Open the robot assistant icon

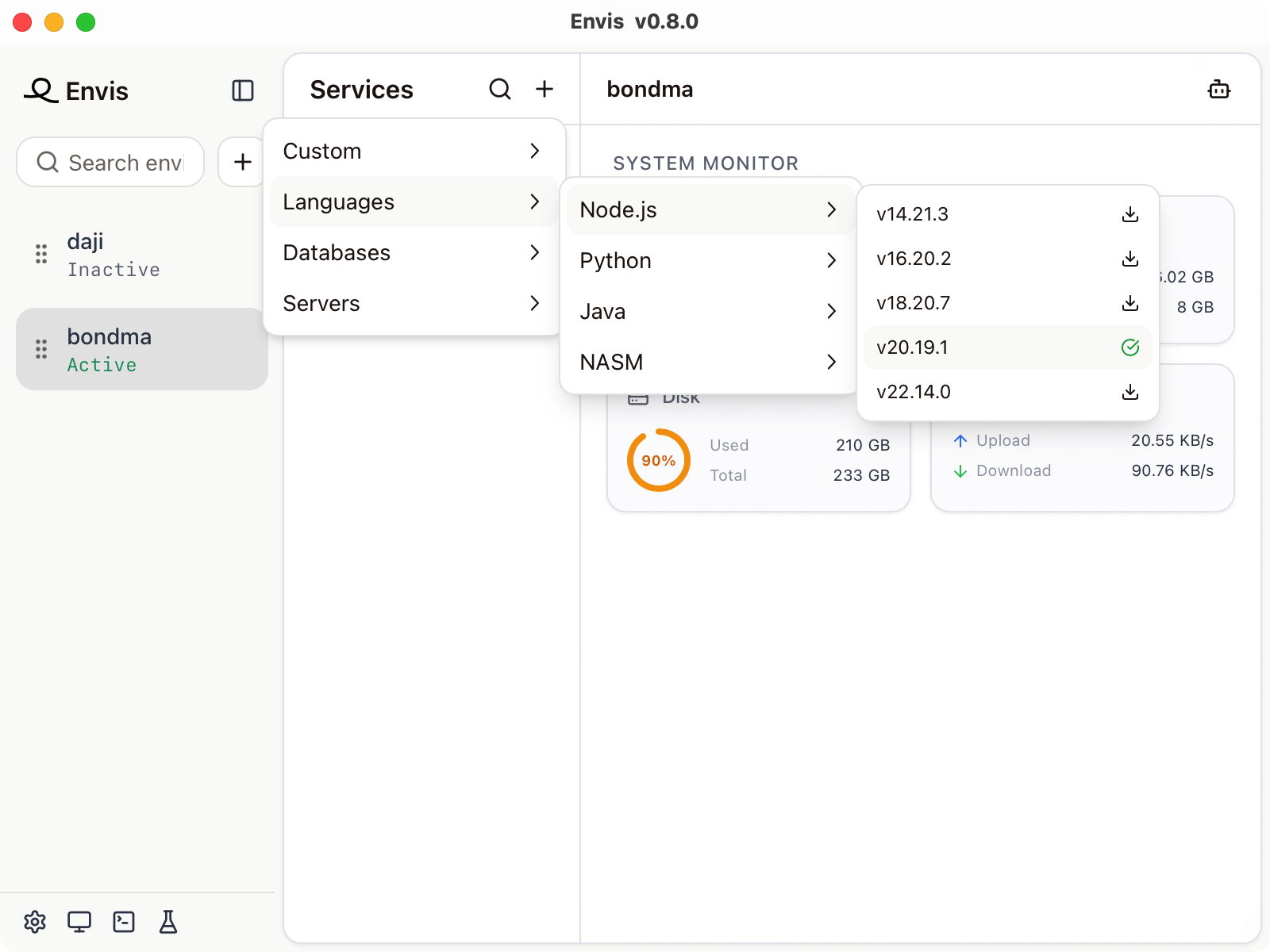tap(1219, 89)
